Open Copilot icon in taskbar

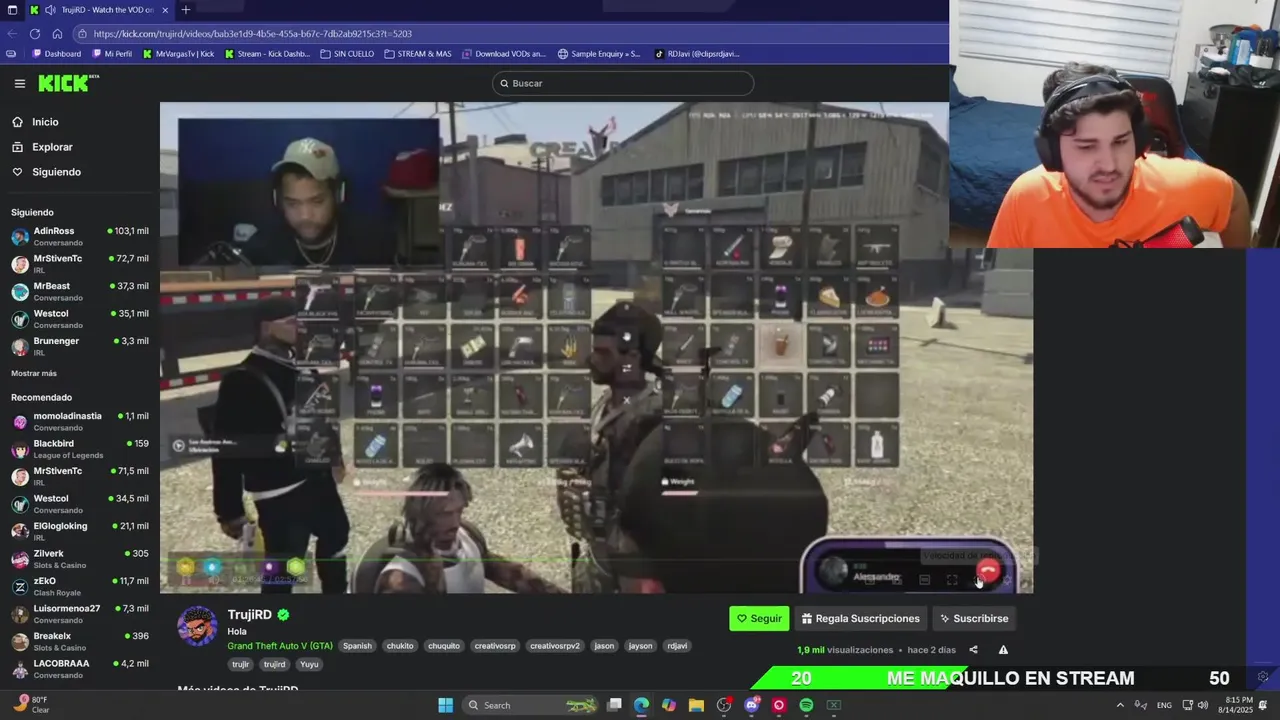coord(669,705)
